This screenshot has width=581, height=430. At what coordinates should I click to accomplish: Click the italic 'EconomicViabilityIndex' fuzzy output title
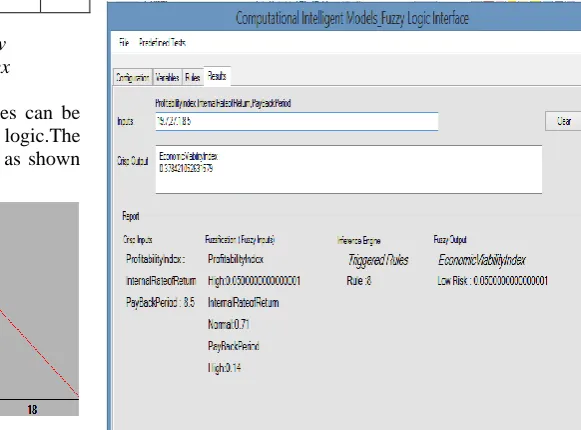(482, 260)
